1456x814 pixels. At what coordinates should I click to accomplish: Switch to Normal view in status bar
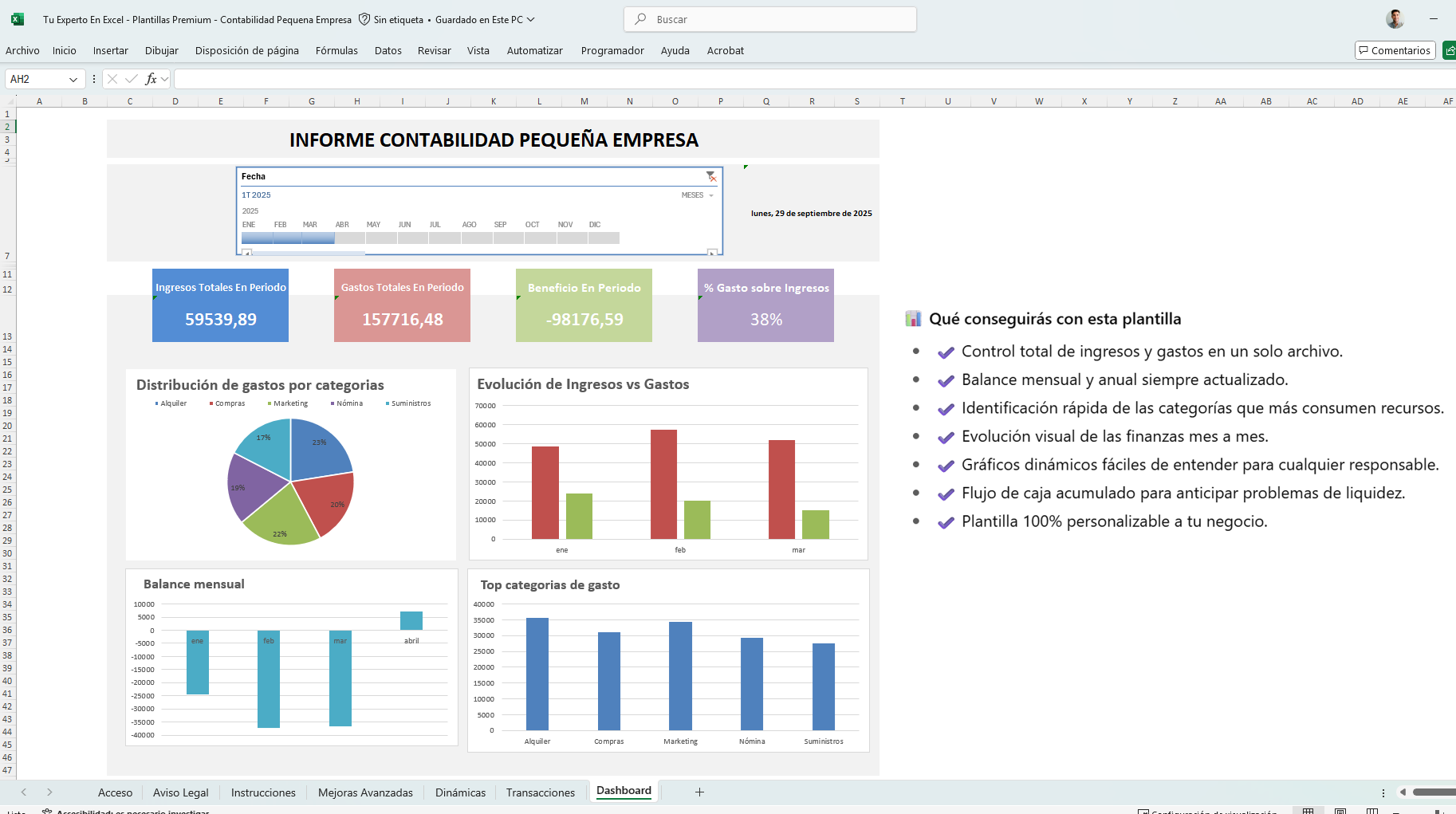[x=1309, y=809]
